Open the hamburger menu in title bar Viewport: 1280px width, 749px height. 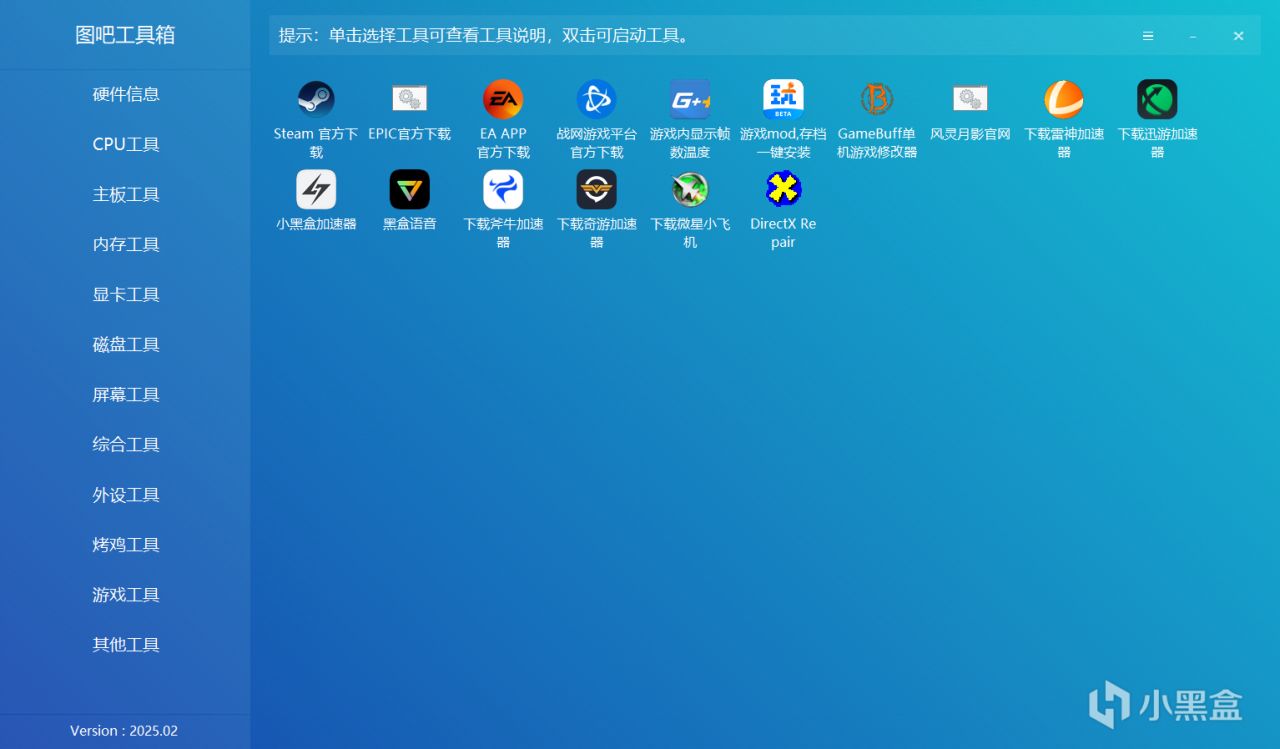[1148, 36]
